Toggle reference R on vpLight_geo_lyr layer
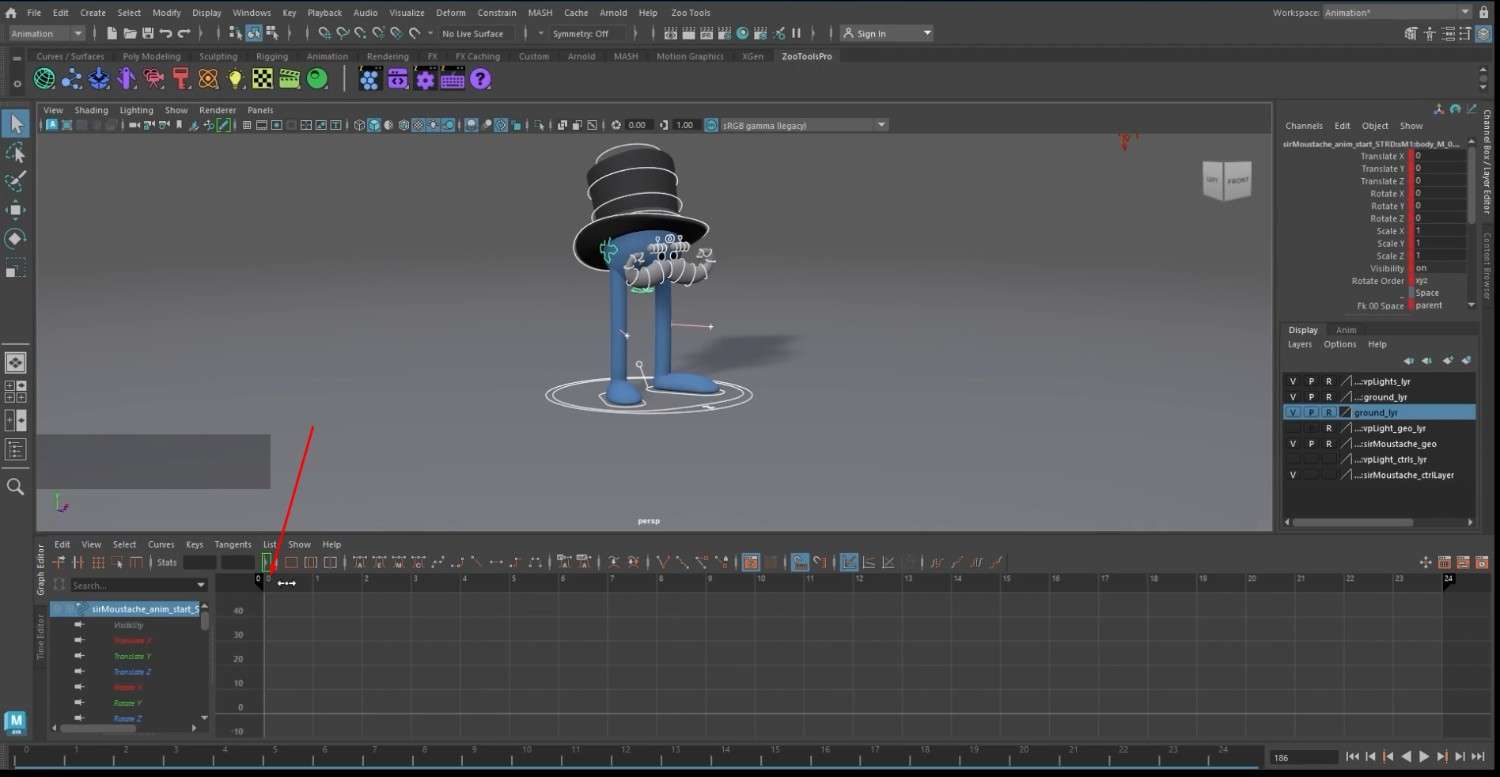Screen dimensions: 1500x777 (1329, 428)
